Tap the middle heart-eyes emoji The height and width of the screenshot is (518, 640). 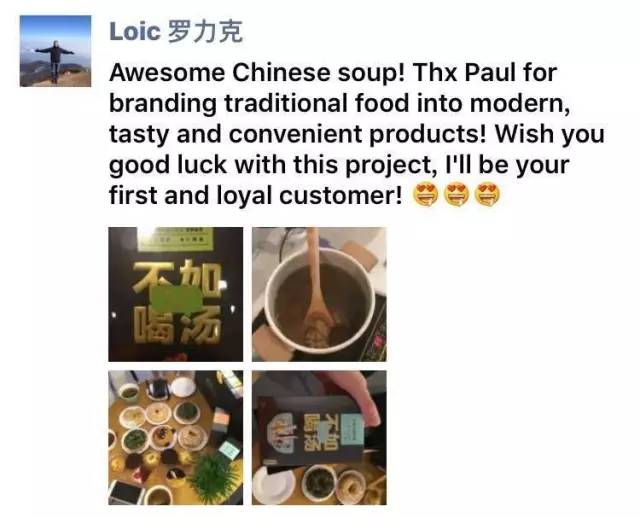[x=456, y=195]
